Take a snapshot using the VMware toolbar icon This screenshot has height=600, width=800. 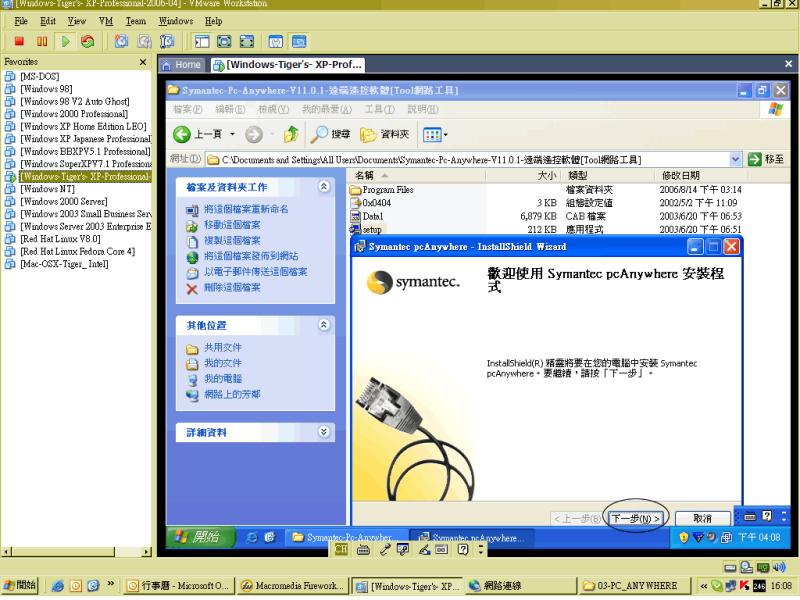pyautogui.click(x=121, y=41)
